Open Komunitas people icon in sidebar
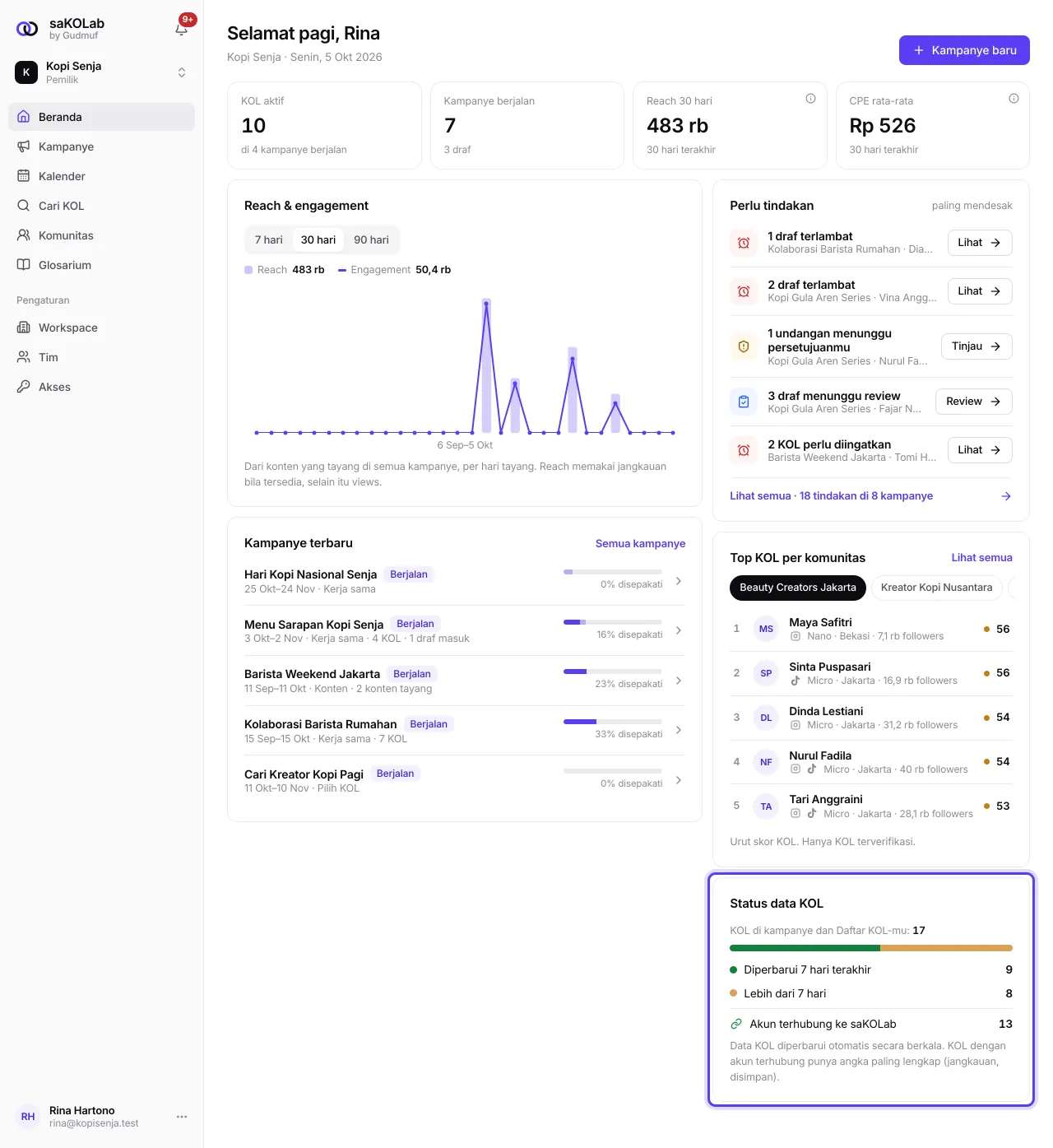The height and width of the screenshot is (1148, 1053). (x=24, y=235)
